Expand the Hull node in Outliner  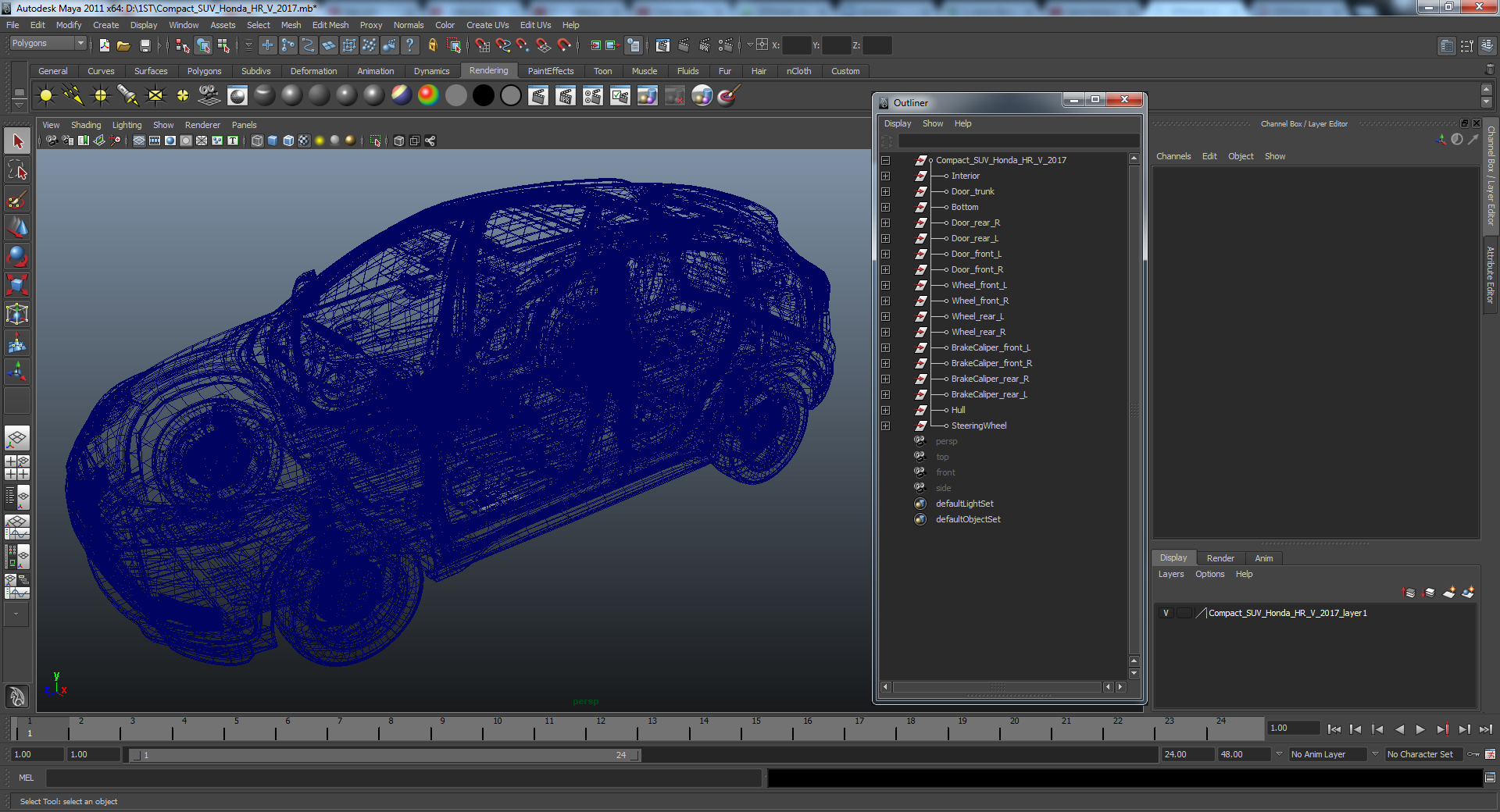(885, 410)
